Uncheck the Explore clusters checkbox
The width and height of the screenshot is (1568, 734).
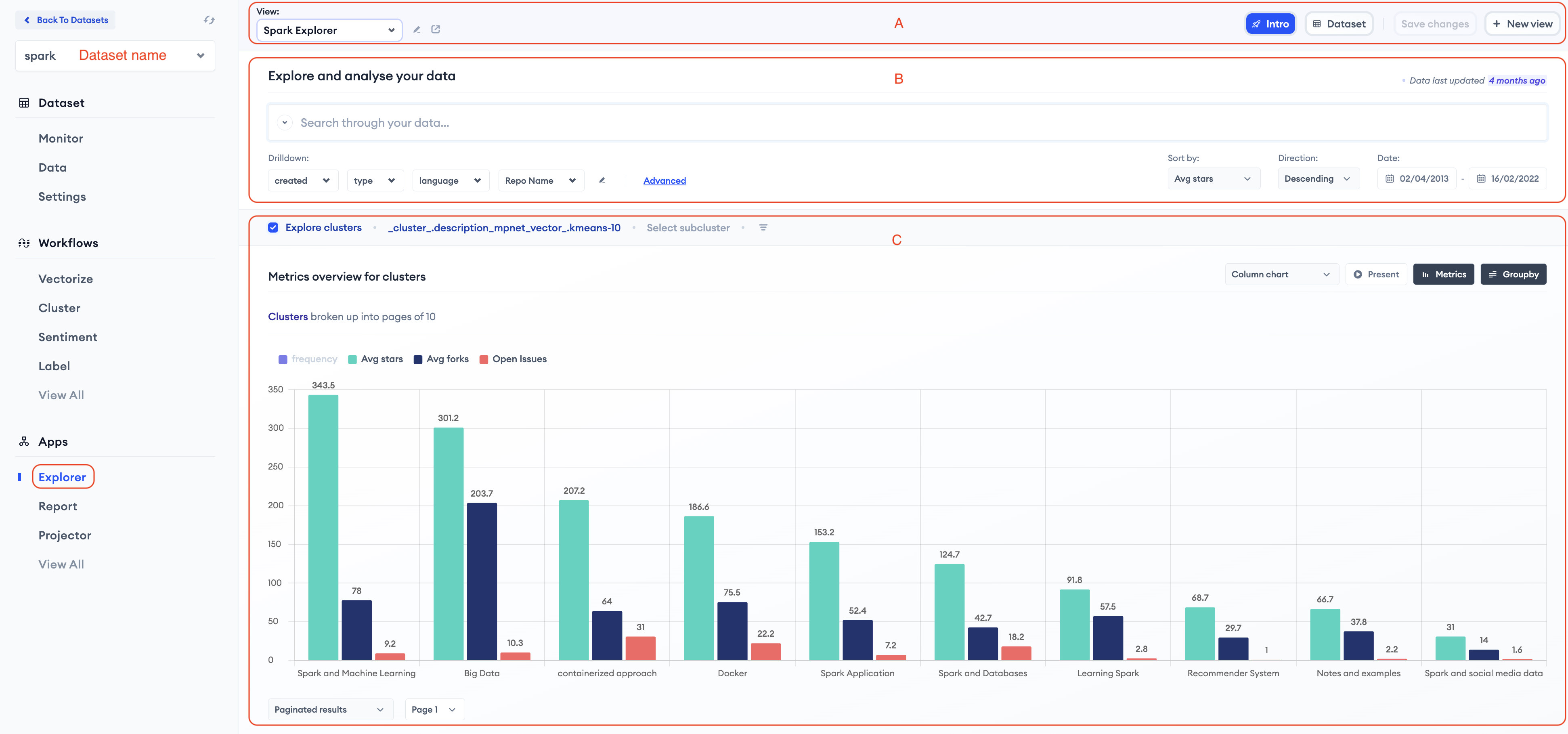click(273, 228)
